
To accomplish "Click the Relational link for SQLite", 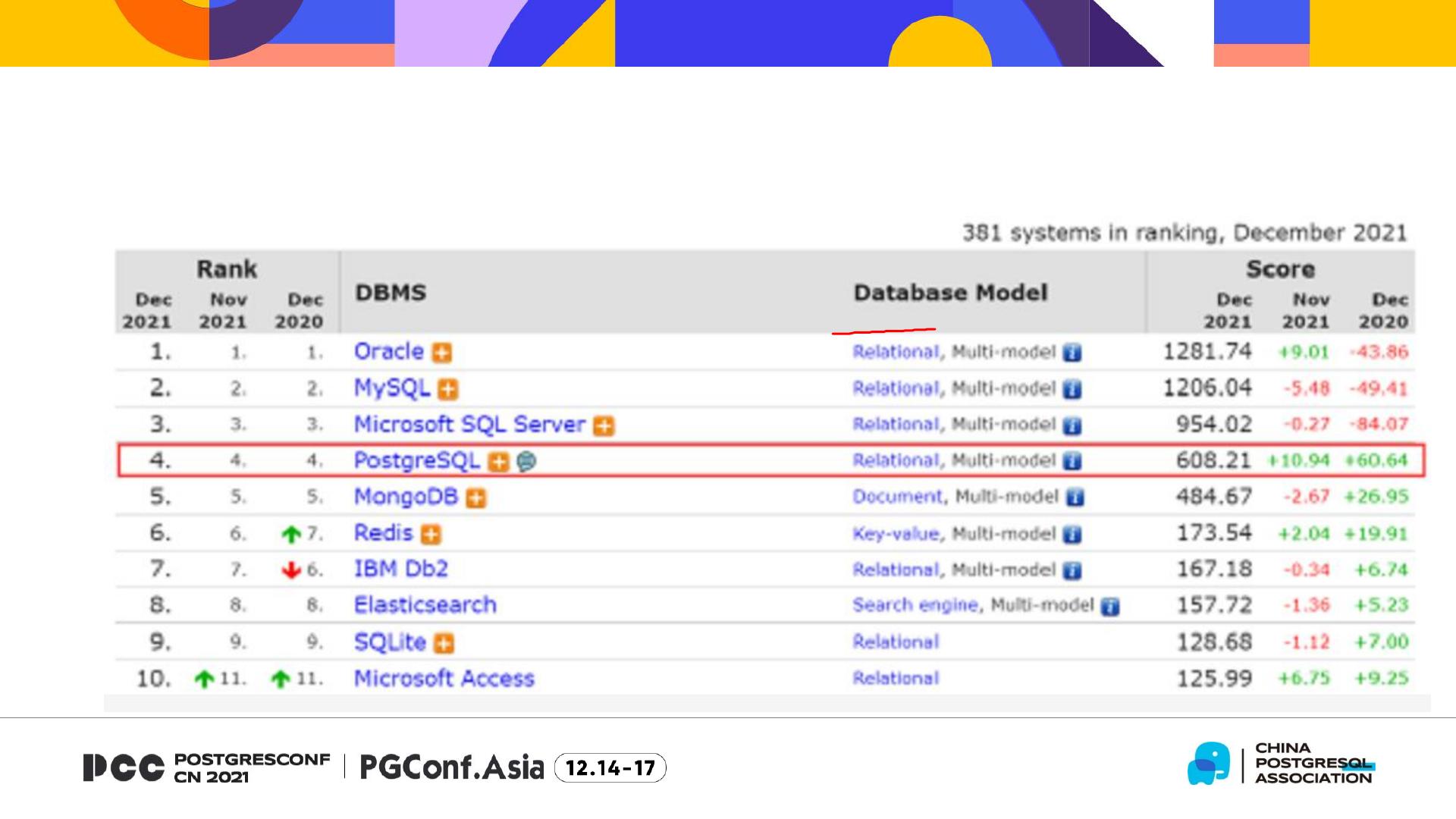I will (x=896, y=642).
